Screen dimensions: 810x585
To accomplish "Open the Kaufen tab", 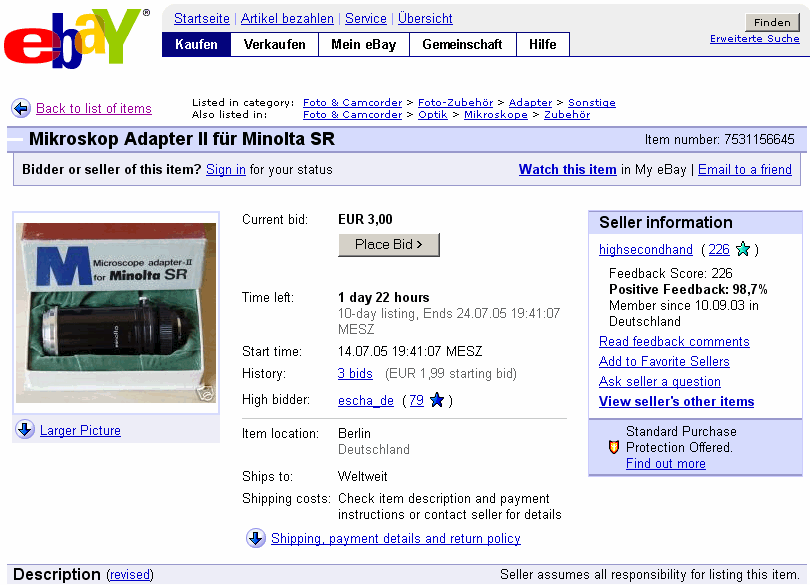I will [x=196, y=44].
